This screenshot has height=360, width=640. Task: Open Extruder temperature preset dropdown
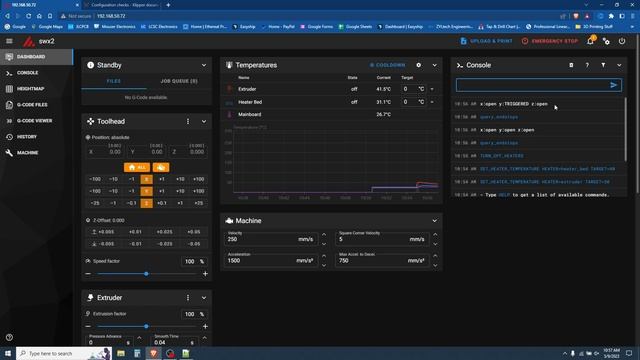point(432,89)
